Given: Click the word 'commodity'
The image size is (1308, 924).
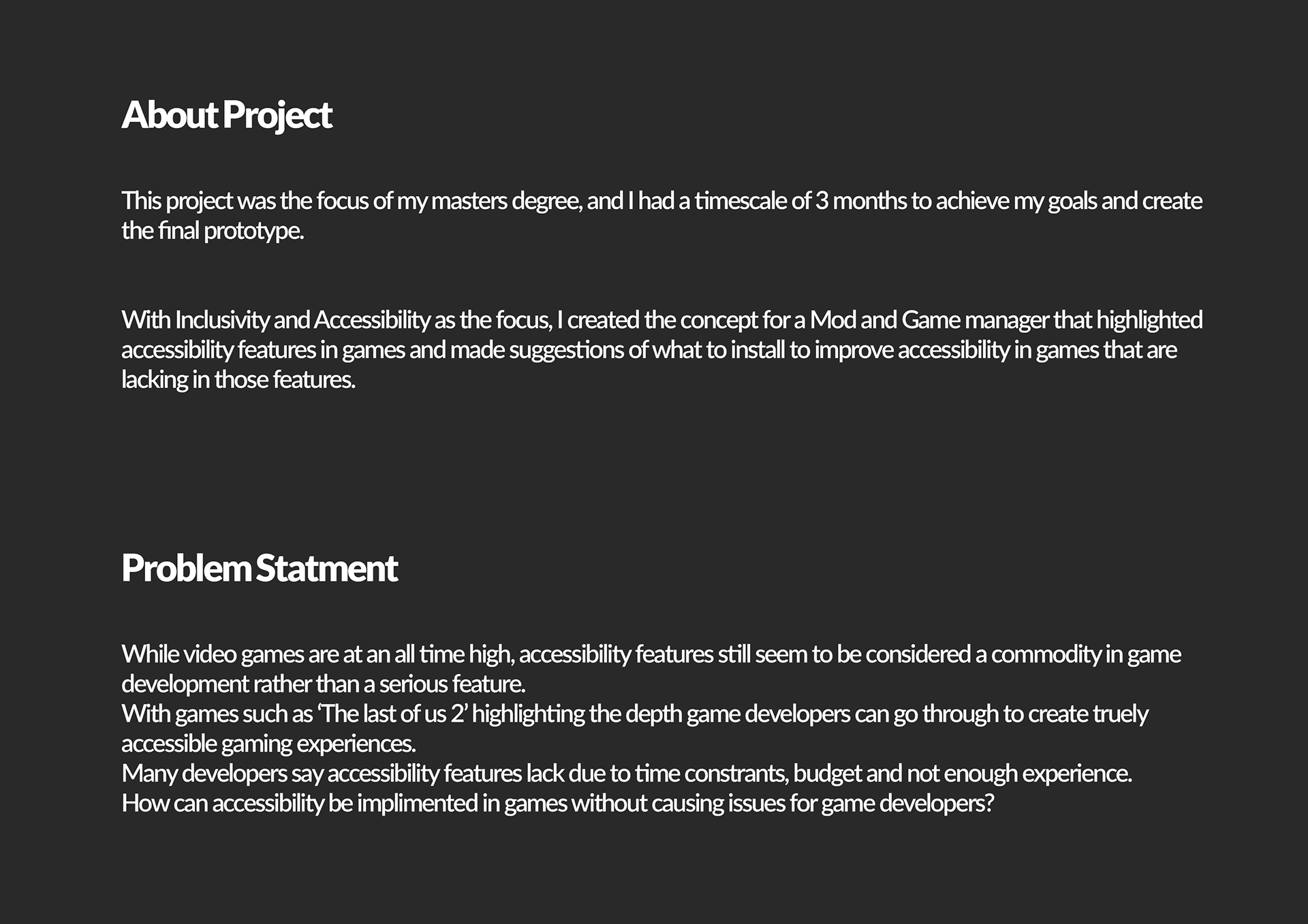Looking at the screenshot, I should click(1045, 654).
